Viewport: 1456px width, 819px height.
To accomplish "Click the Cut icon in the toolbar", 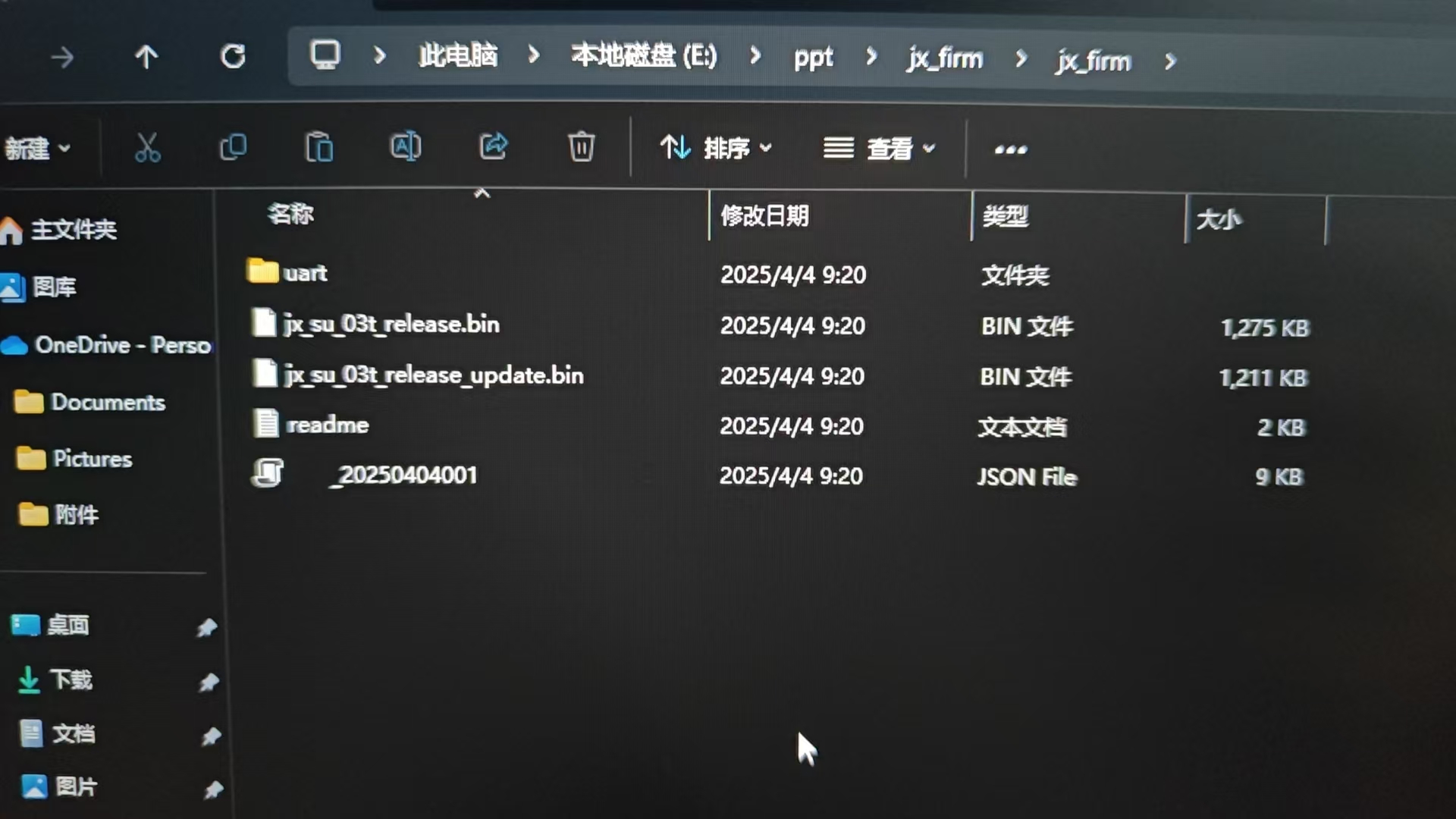I will tap(149, 148).
